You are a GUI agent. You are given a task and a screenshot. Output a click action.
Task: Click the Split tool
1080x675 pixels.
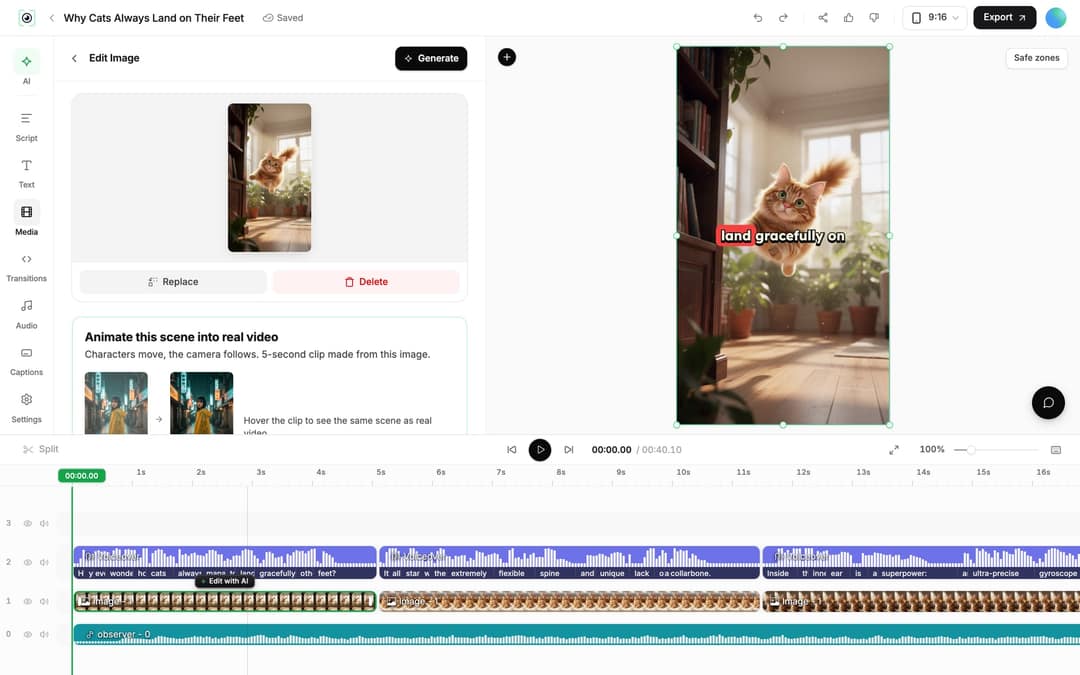41,449
